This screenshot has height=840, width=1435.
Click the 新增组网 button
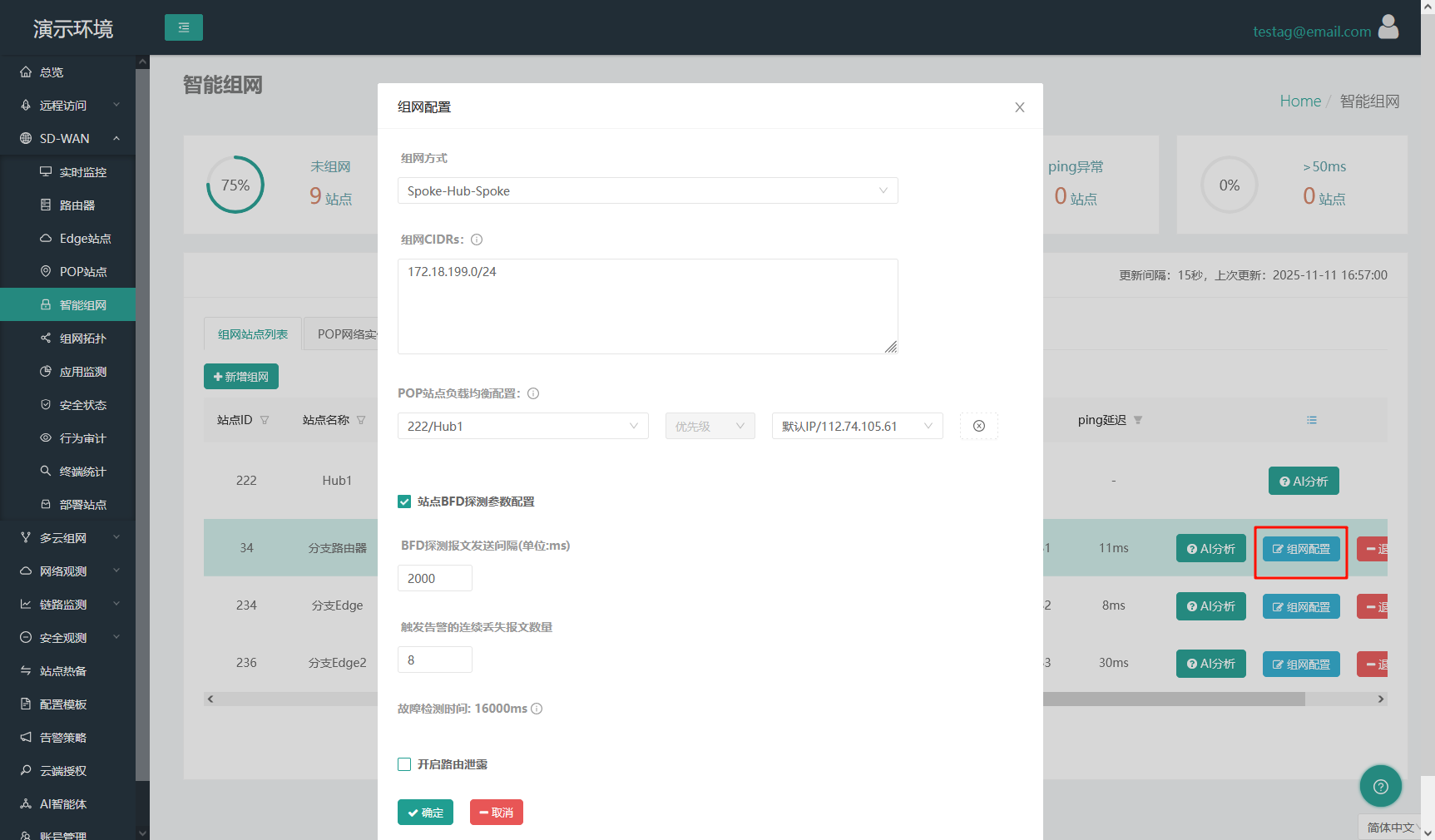tap(241, 377)
